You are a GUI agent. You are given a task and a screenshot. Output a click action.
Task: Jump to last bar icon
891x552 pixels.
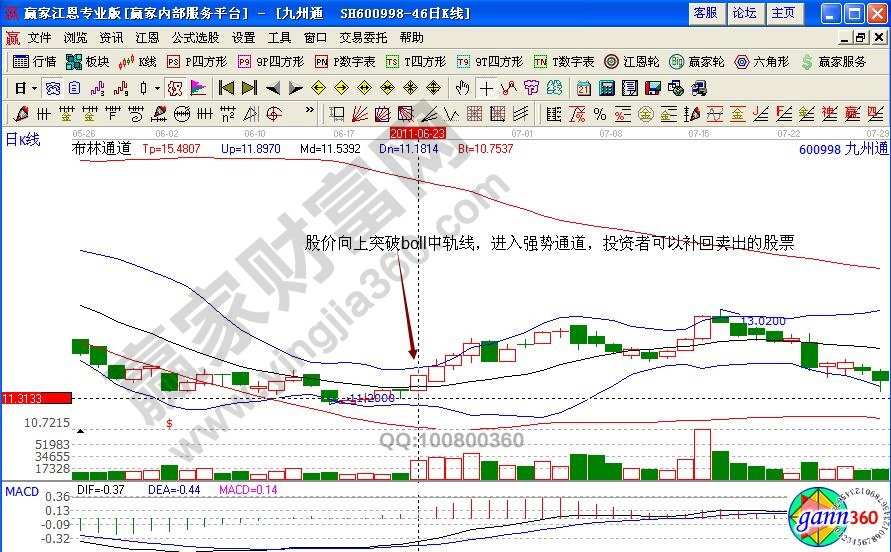pyautogui.click(x=249, y=88)
